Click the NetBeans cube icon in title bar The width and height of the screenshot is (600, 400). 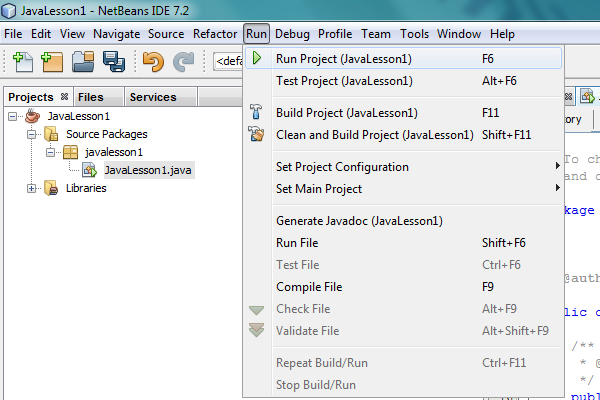pyautogui.click(x=8, y=10)
